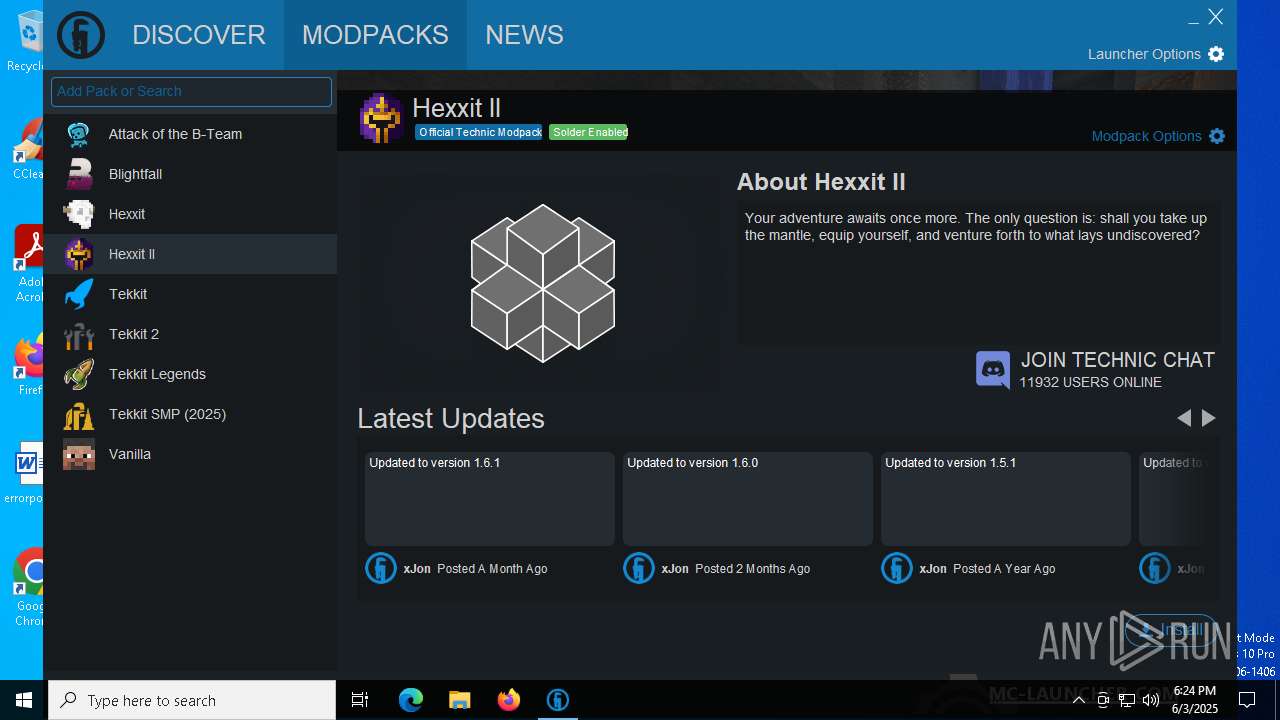Viewport: 1280px width, 720px height.
Task: Open Firefox from taskbar
Action: 509,700
